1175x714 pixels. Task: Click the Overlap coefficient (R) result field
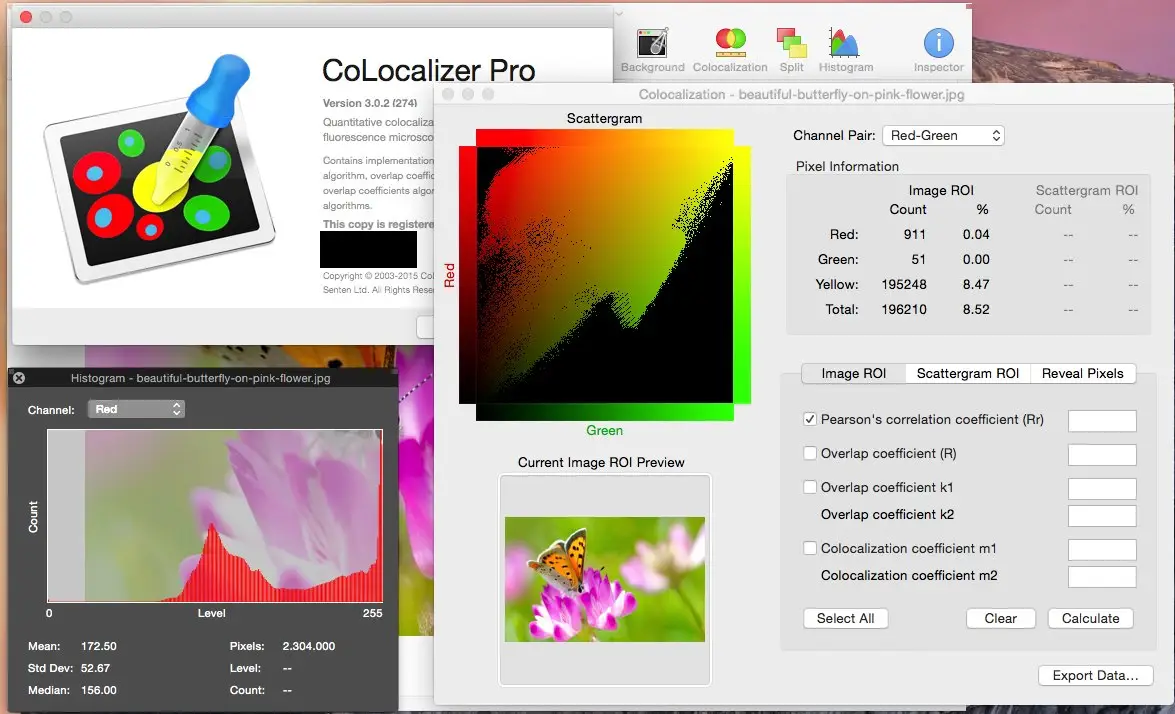point(1102,455)
